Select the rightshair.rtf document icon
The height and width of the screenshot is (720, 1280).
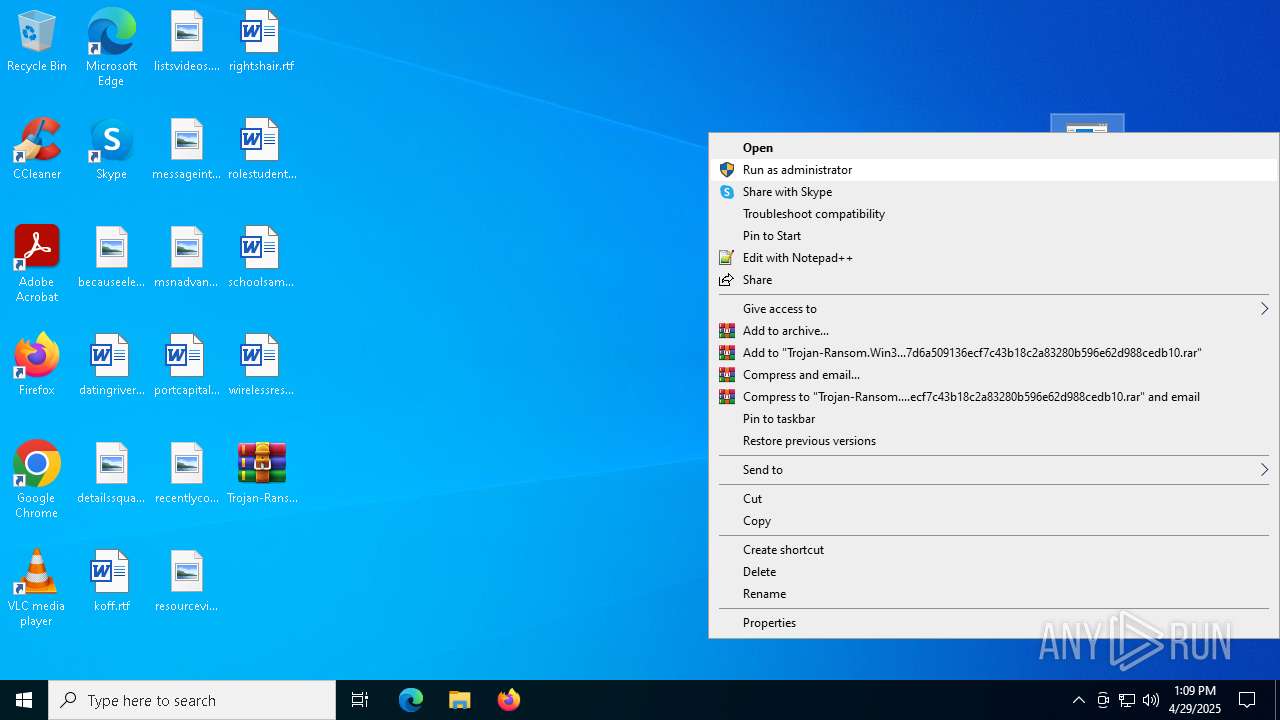(261, 42)
